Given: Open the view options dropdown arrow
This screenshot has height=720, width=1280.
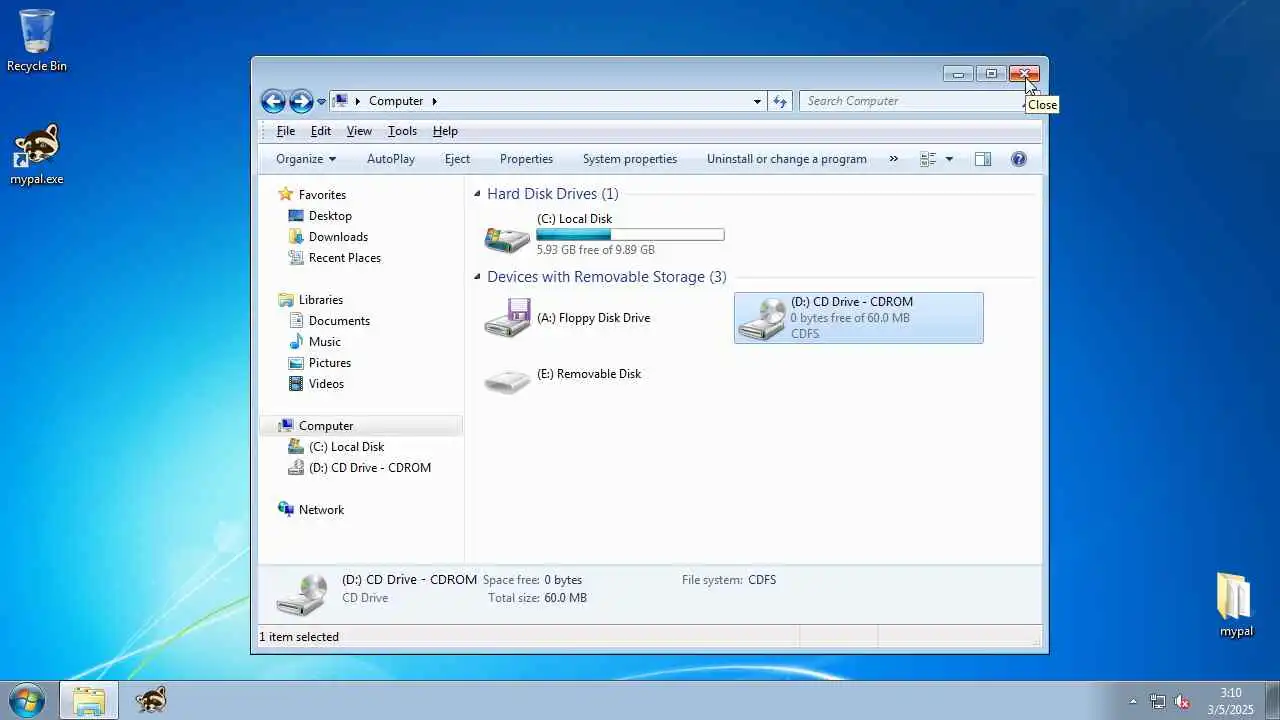Looking at the screenshot, I should (x=949, y=159).
